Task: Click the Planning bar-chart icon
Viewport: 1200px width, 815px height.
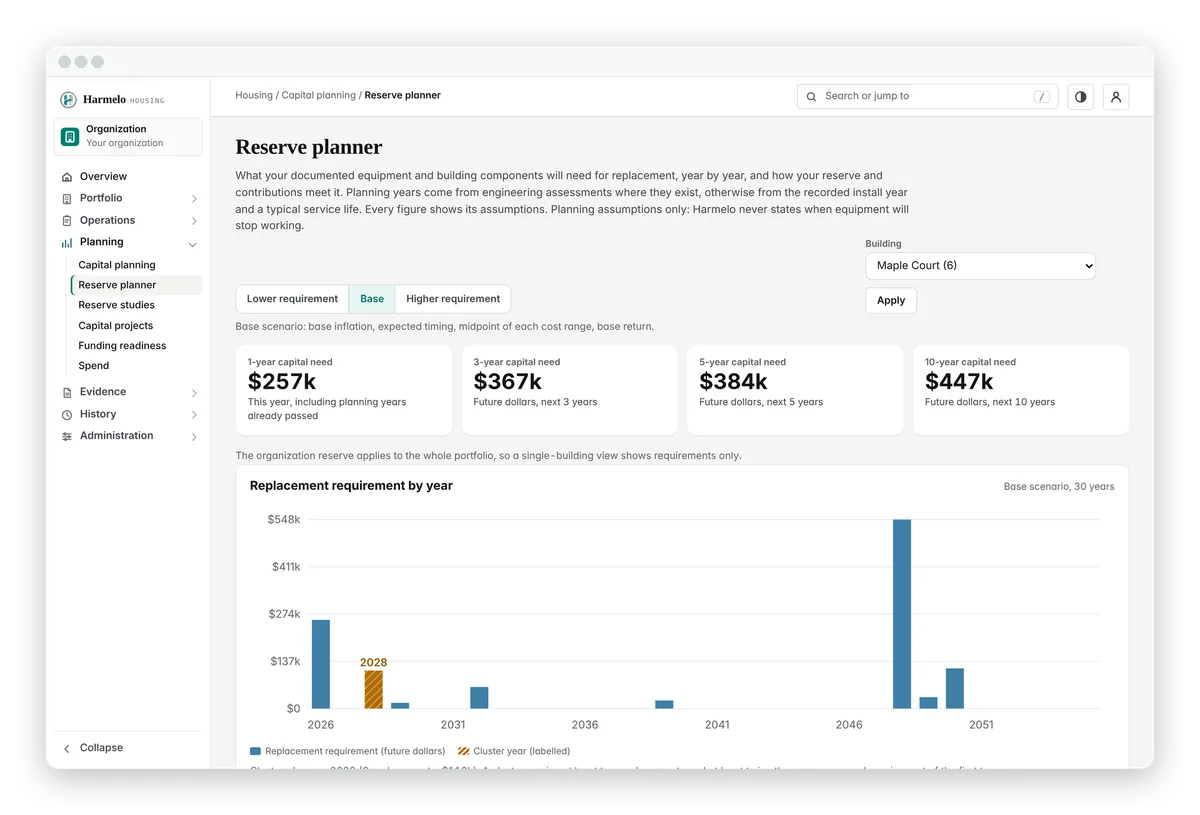Action: tap(67, 243)
